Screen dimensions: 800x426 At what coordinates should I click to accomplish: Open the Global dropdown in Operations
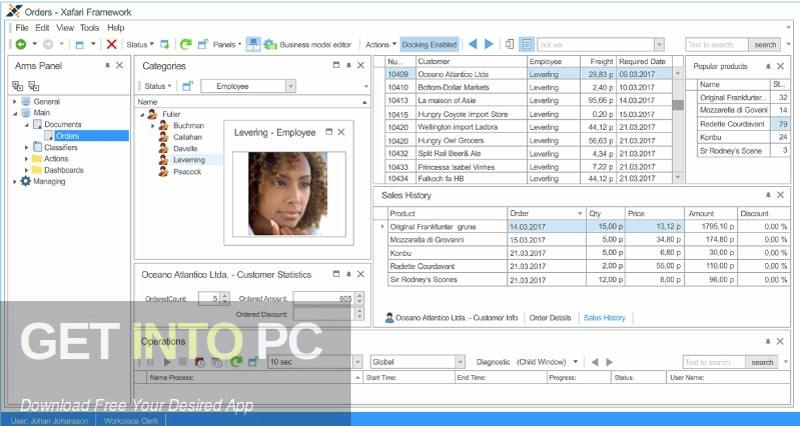(x=460, y=362)
